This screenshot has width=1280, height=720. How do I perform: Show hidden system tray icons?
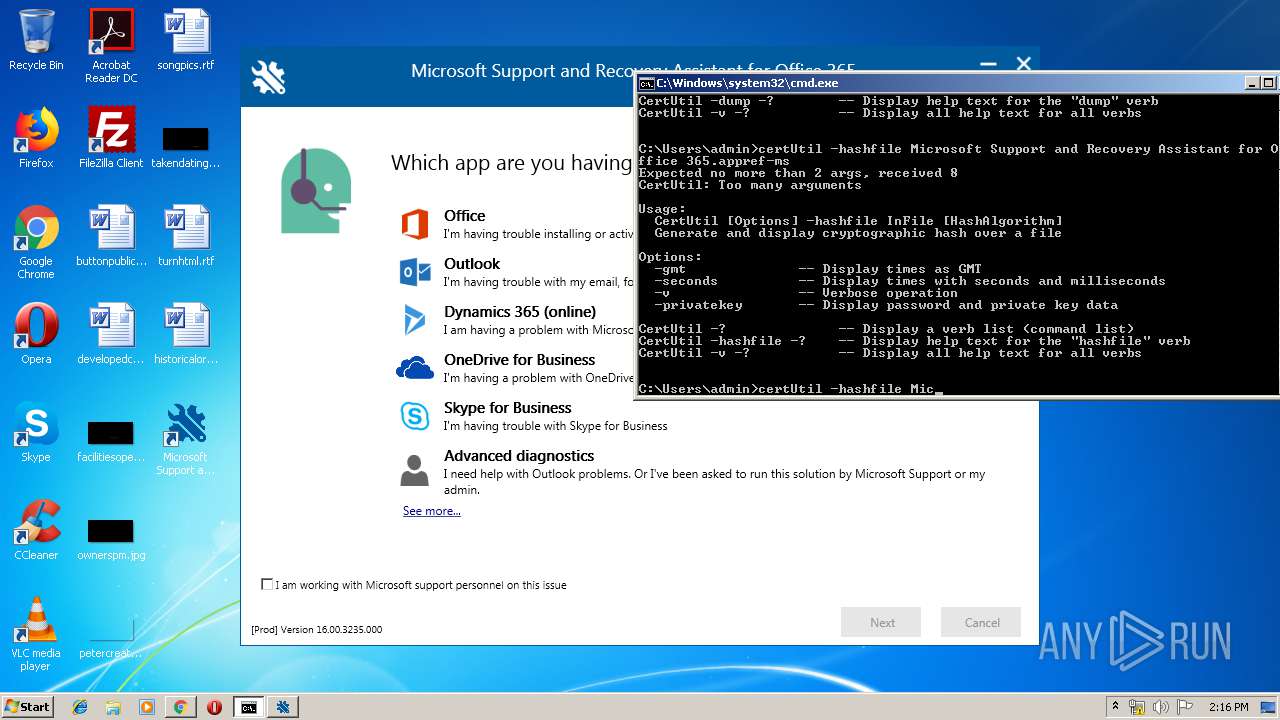(x=1116, y=707)
